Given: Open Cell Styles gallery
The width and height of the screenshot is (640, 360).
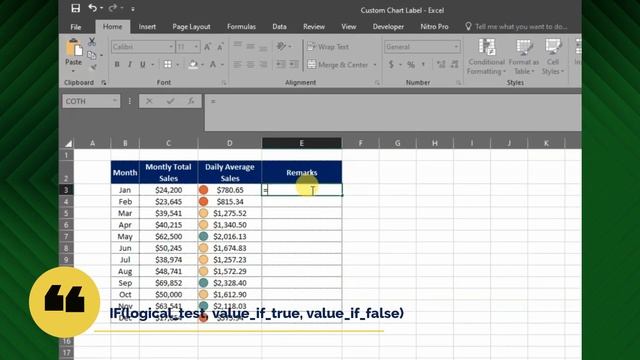Looking at the screenshot, I should click(x=553, y=56).
